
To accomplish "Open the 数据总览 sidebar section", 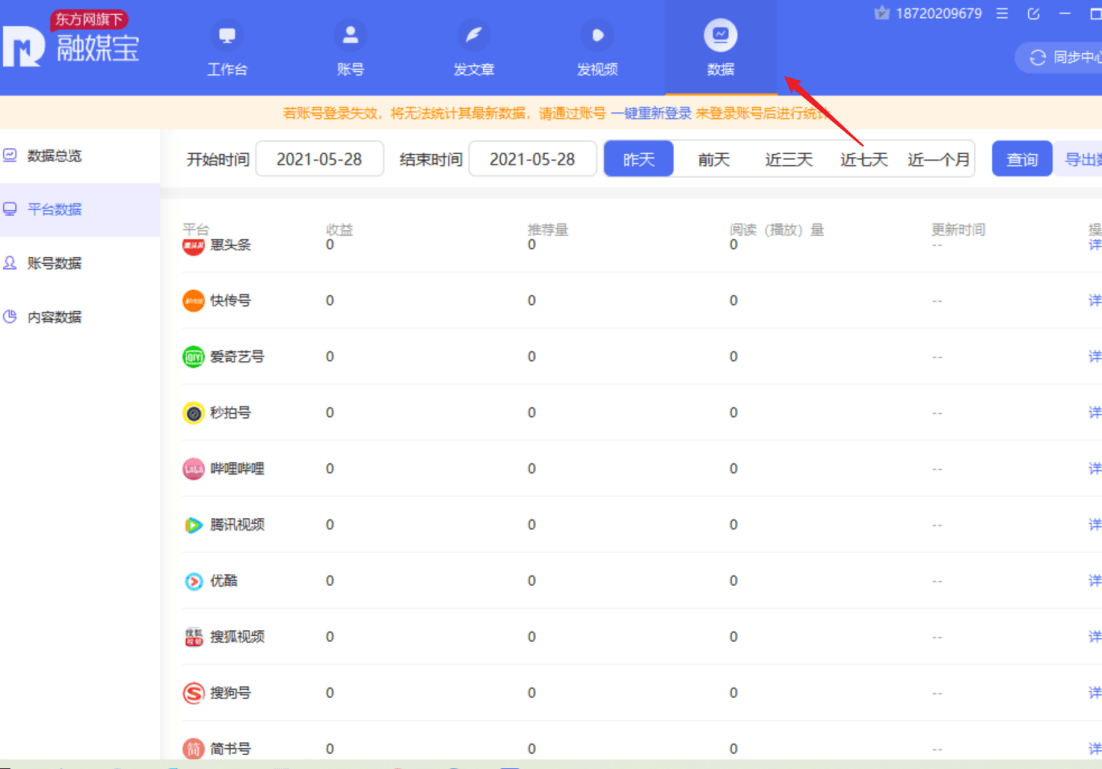I will coord(80,156).
